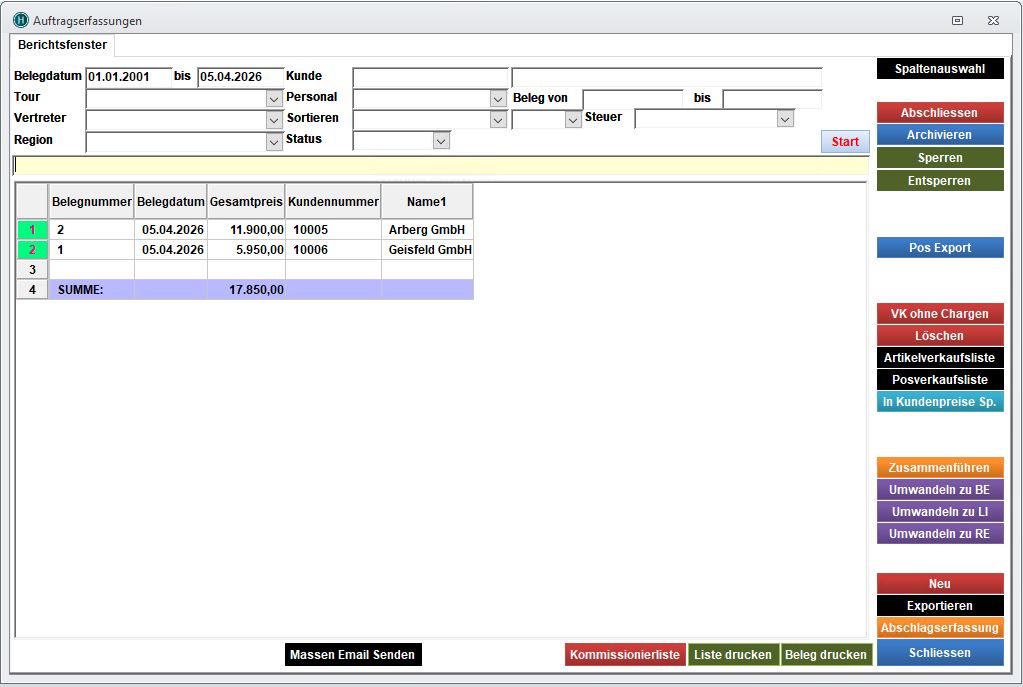
Task: Click the Massen Email Senden button
Action: point(353,655)
